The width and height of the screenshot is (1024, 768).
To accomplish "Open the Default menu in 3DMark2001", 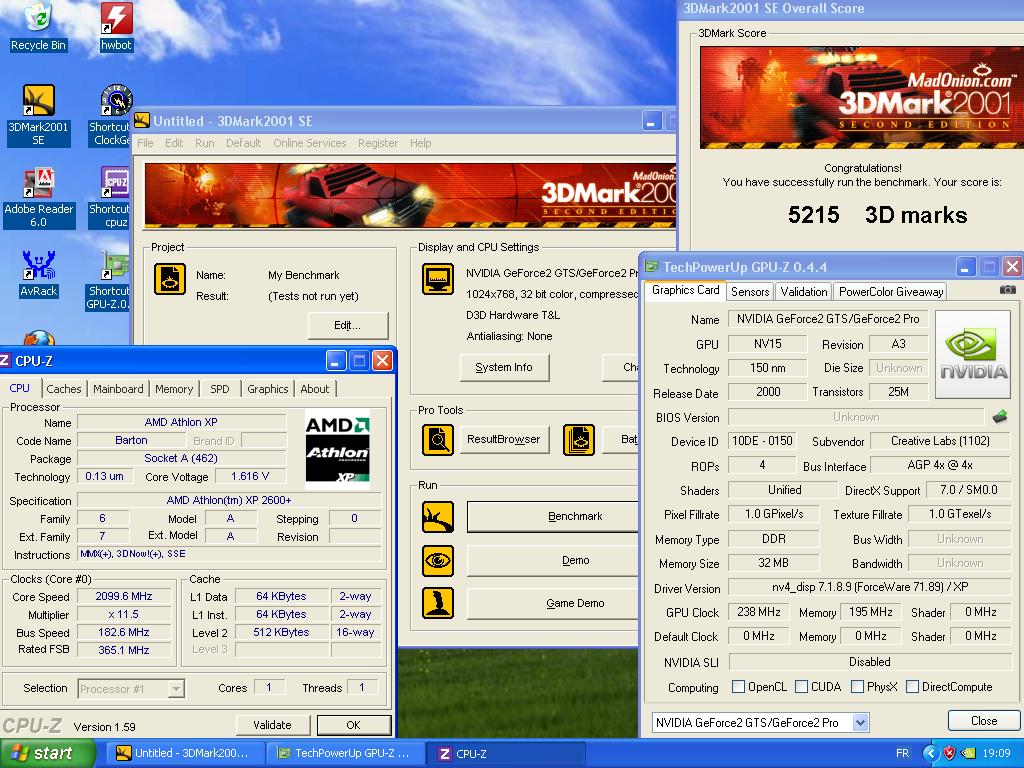I will pyautogui.click(x=243, y=143).
